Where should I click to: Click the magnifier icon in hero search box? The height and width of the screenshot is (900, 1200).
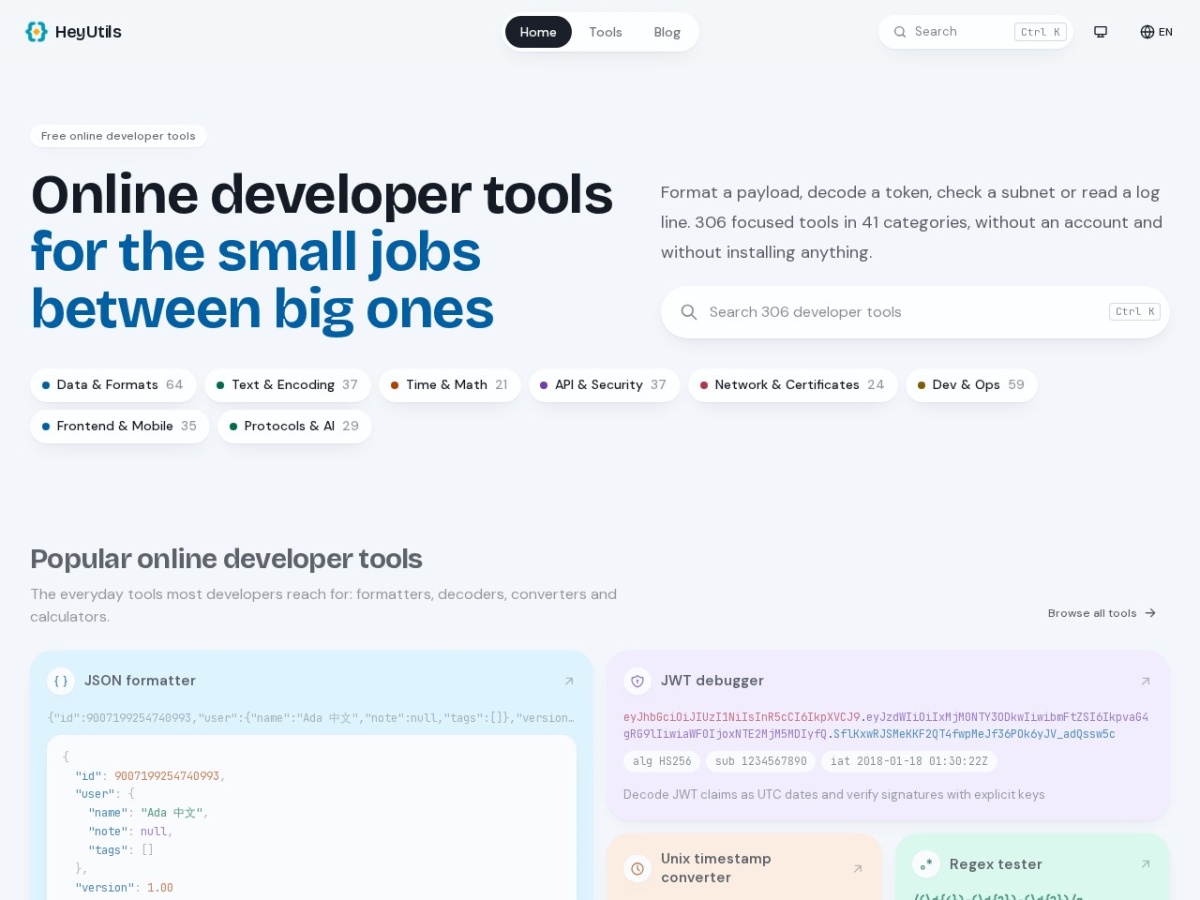point(689,312)
